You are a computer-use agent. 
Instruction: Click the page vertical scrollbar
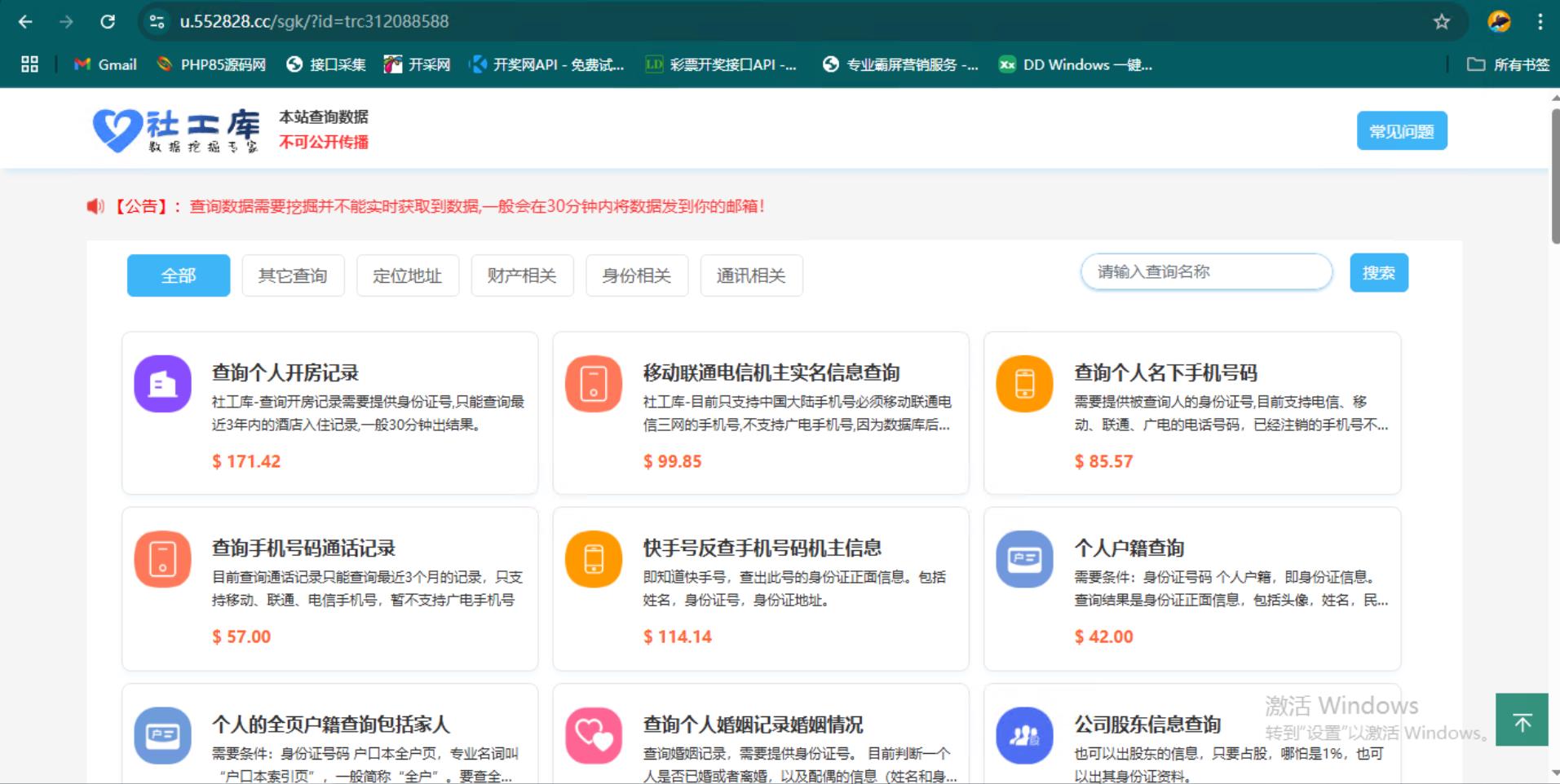[x=1554, y=176]
